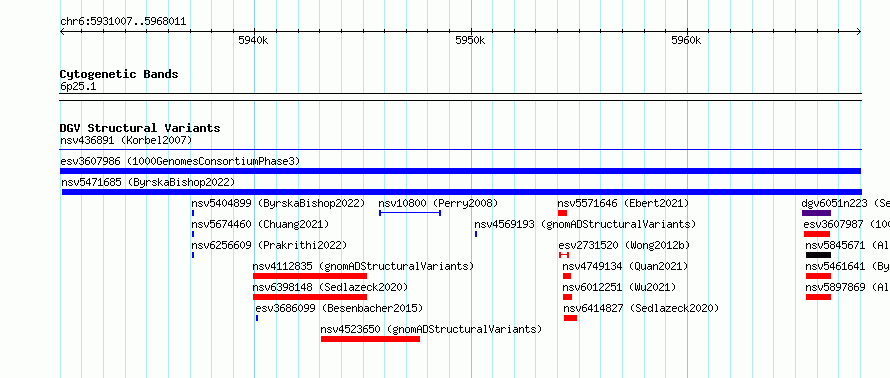
Task: Select the black bar under nsv5845671
Action: (x=818, y=255)
